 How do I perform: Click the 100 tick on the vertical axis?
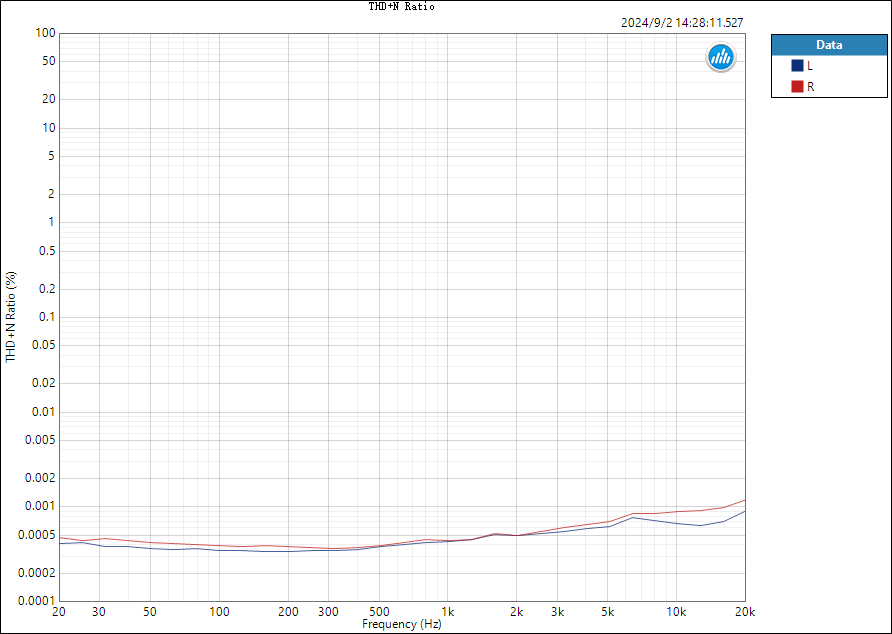point(46,33)
